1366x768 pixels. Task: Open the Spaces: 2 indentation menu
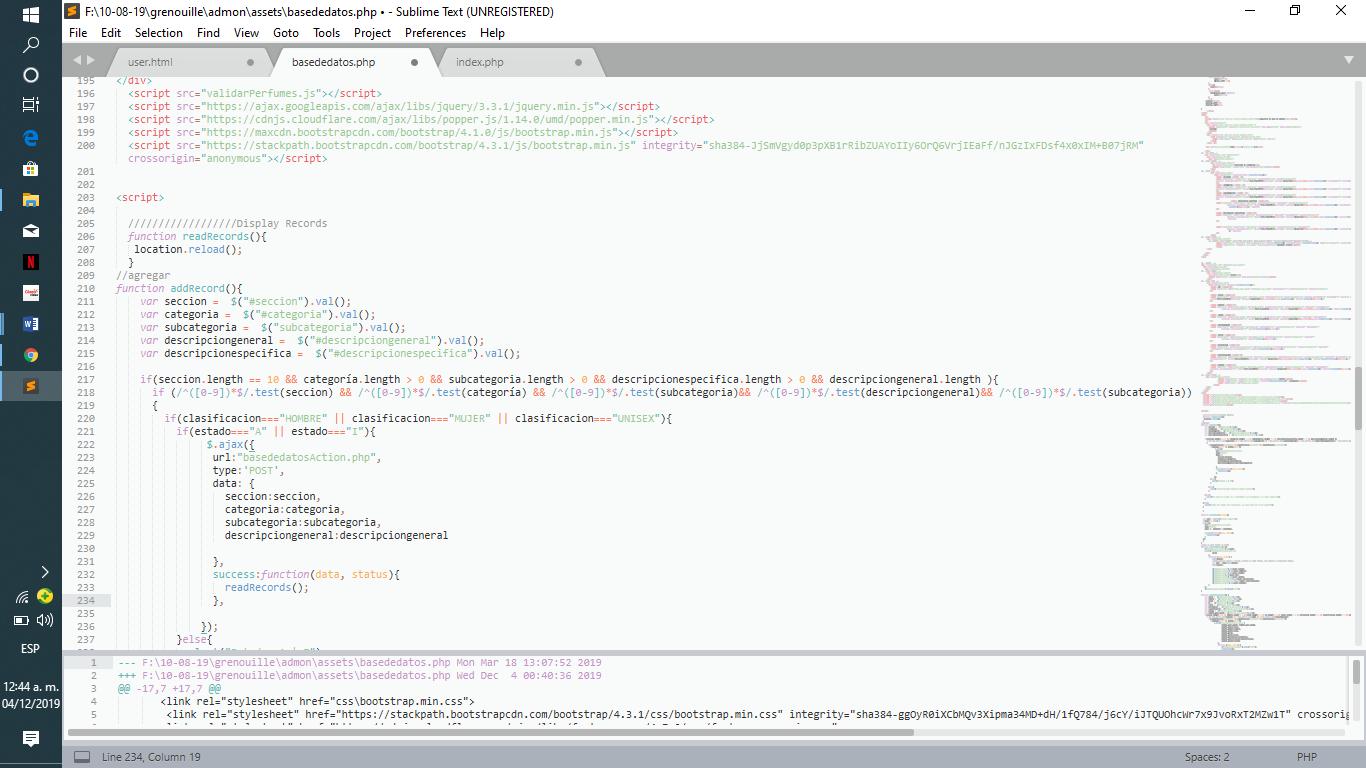[x=1207, y=757]
